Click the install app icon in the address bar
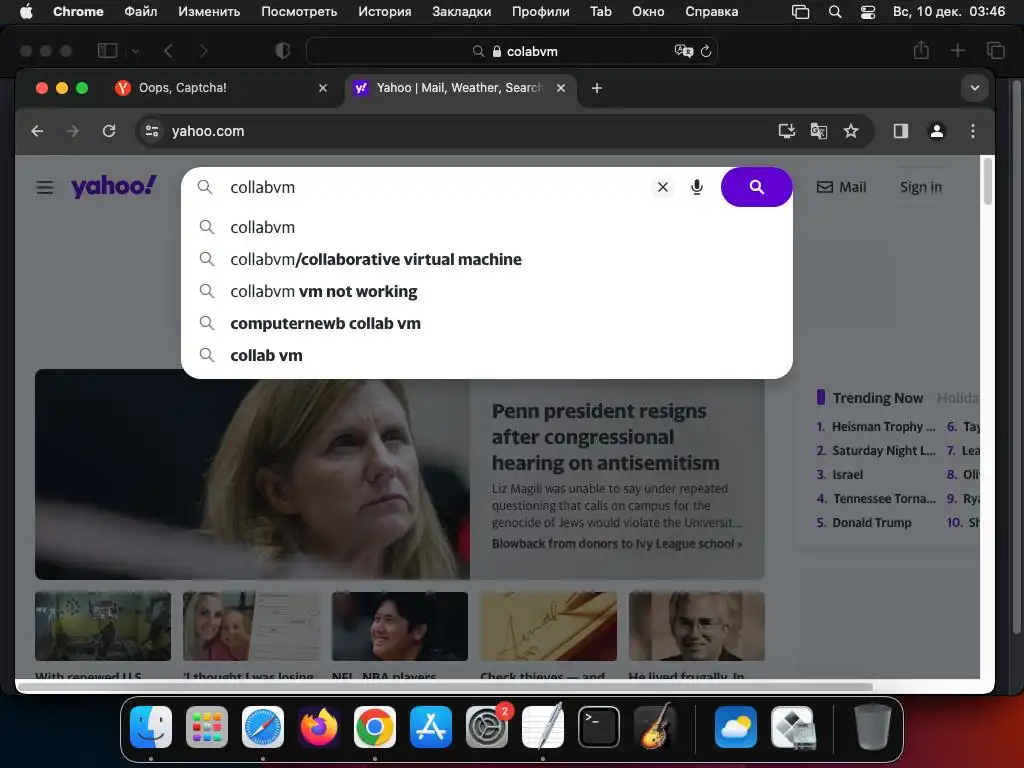The width and height of the screenshot is (1024, 768). click(787, 131)
